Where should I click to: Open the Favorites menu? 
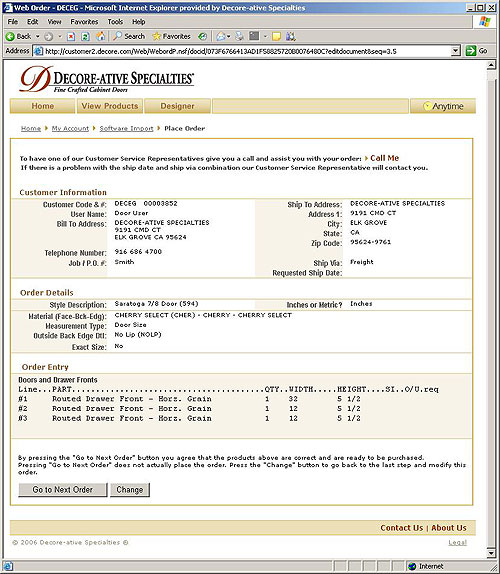(x=84, y=22)
